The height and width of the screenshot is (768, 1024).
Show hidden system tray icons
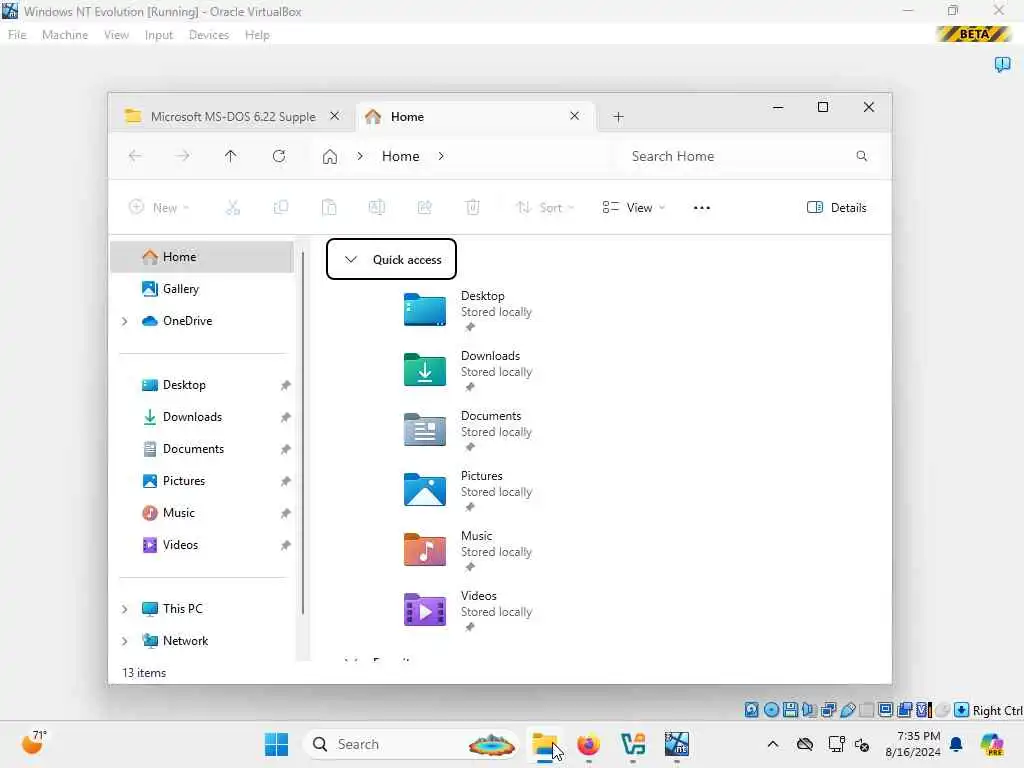pyautogui.click(x=773, y=744)
